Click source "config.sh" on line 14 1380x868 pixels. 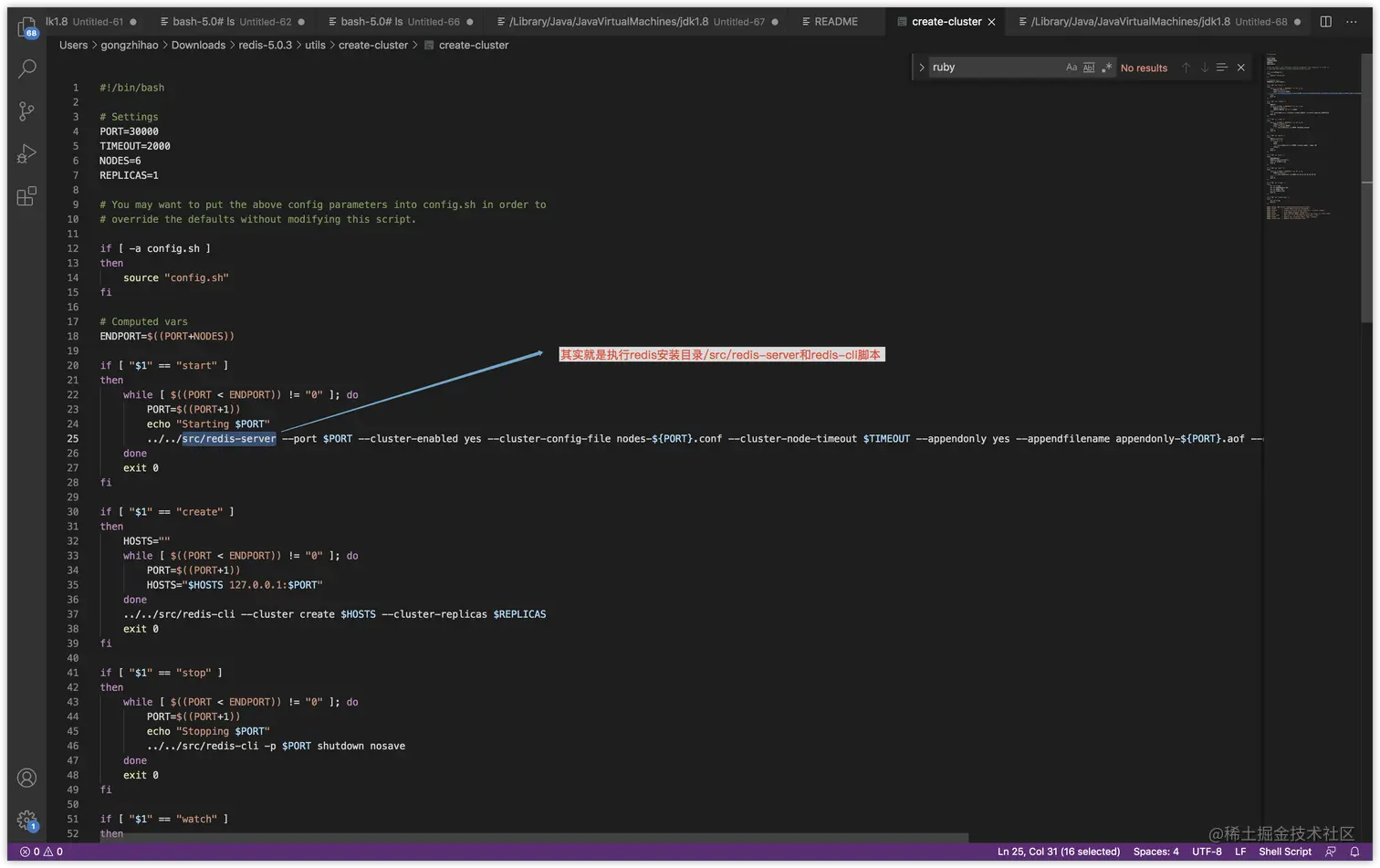[176, 277]
